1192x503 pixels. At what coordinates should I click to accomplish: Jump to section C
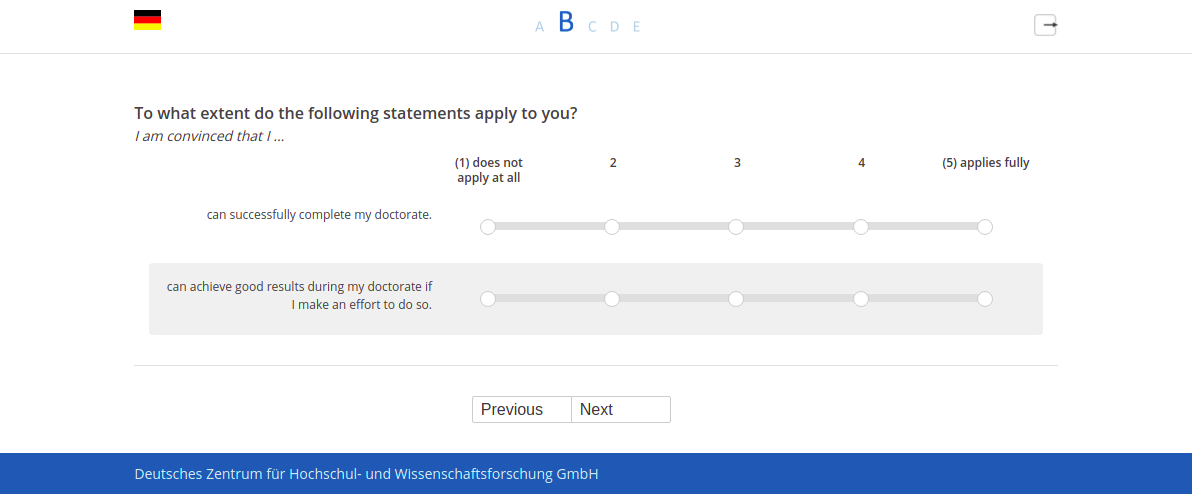tap(592, 27)
